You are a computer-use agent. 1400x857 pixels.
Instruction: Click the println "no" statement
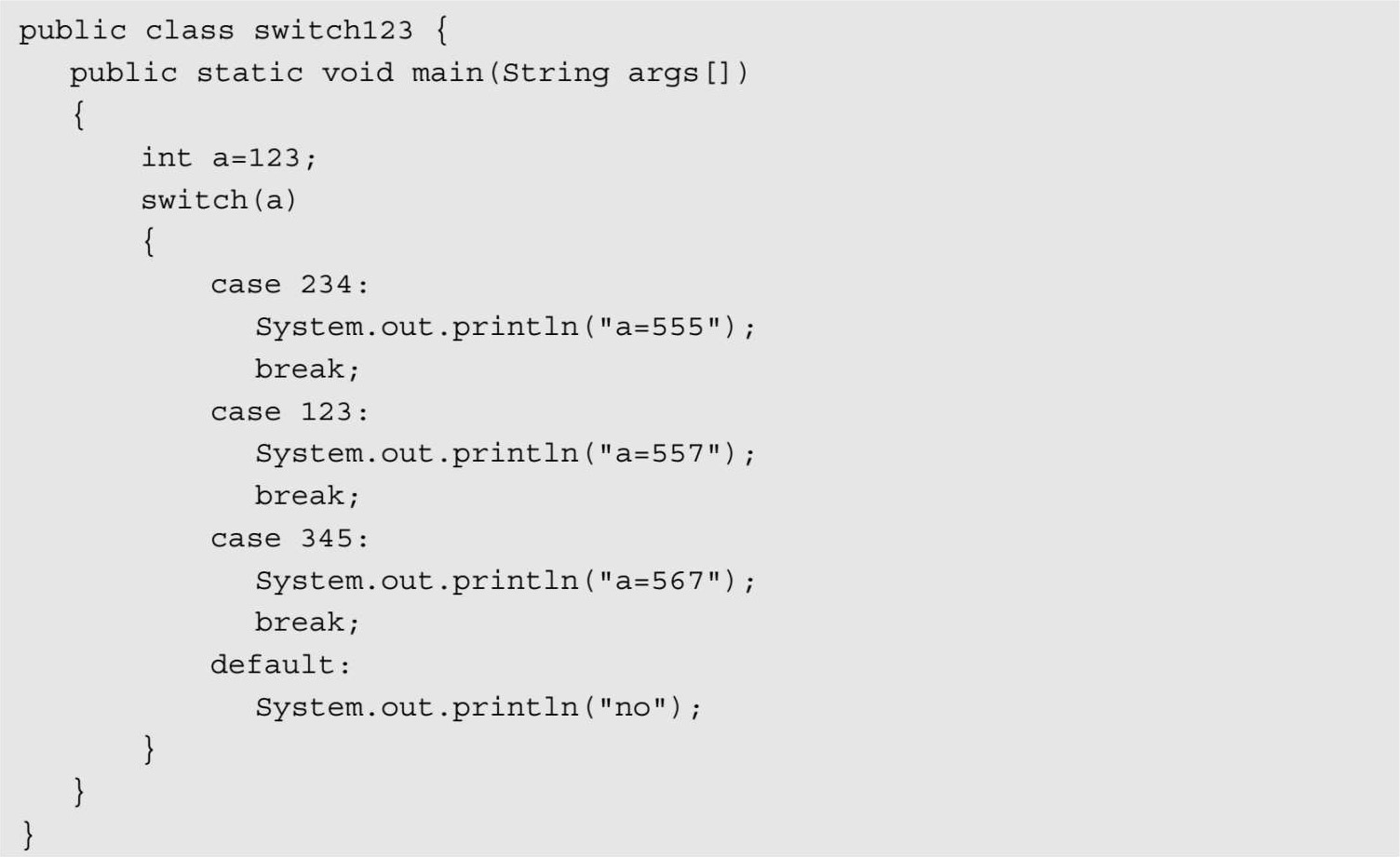tap(478, 708)
